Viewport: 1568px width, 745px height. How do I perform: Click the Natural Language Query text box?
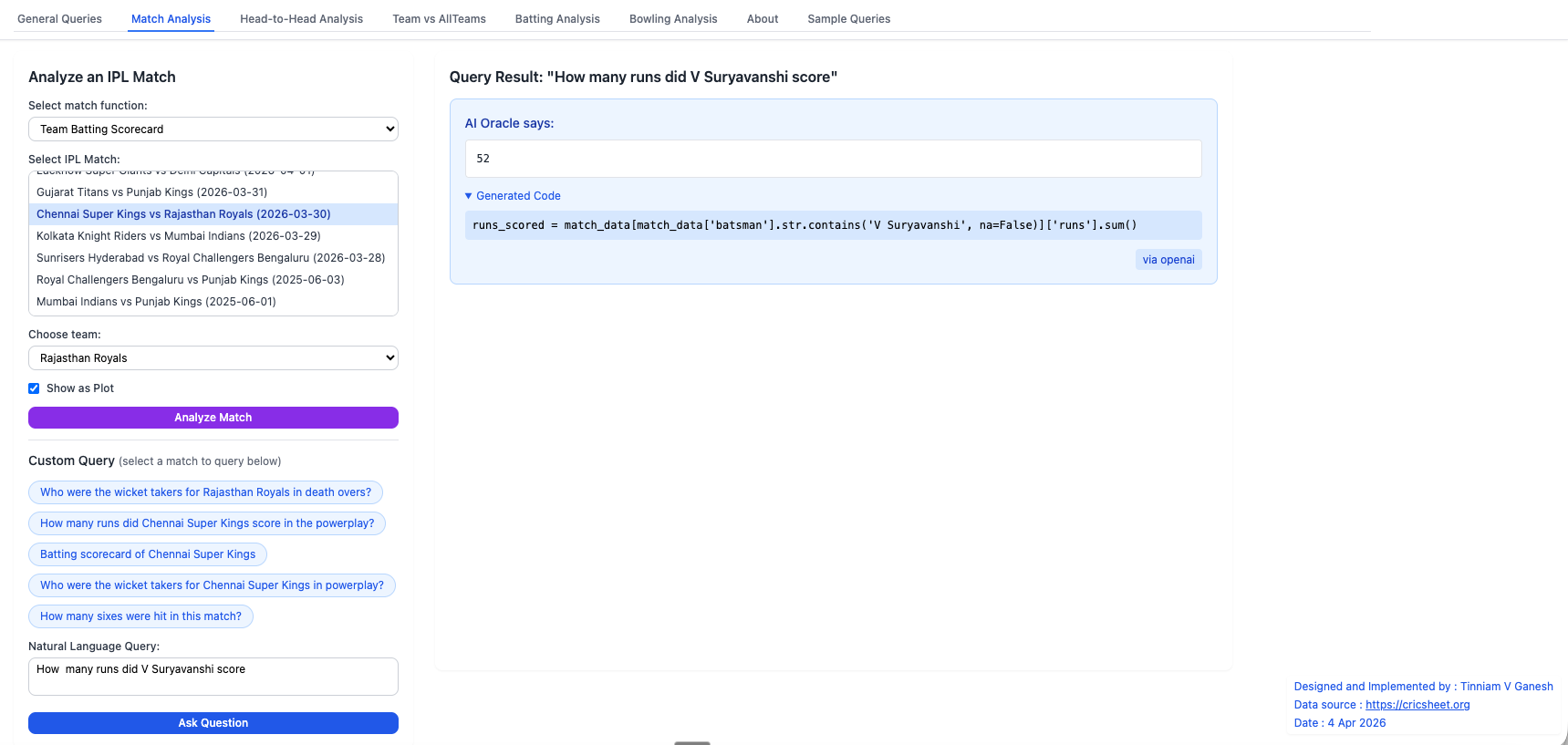tap(213, 677)
